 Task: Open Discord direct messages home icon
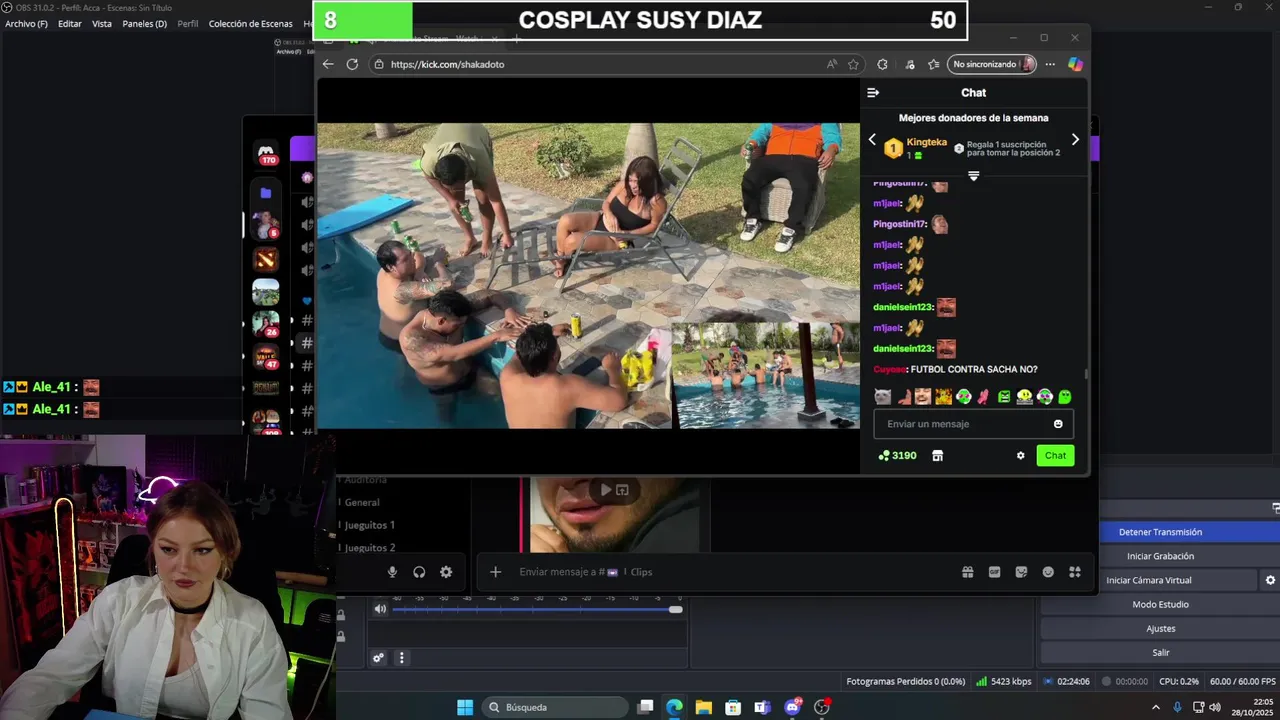(x=266, y=154)
